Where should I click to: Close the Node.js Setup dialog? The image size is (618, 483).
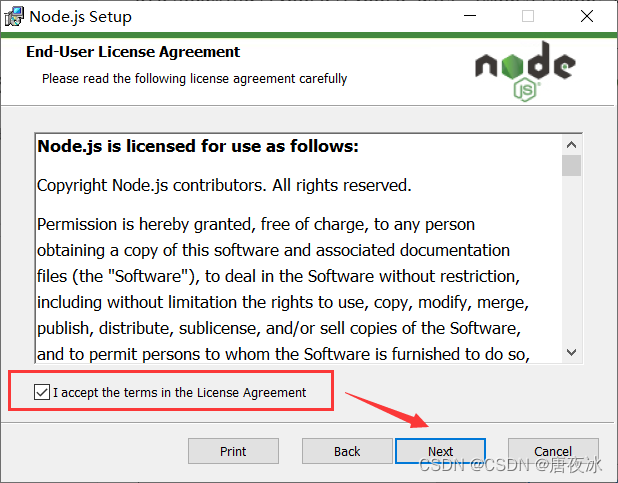(x=587, y=16)
